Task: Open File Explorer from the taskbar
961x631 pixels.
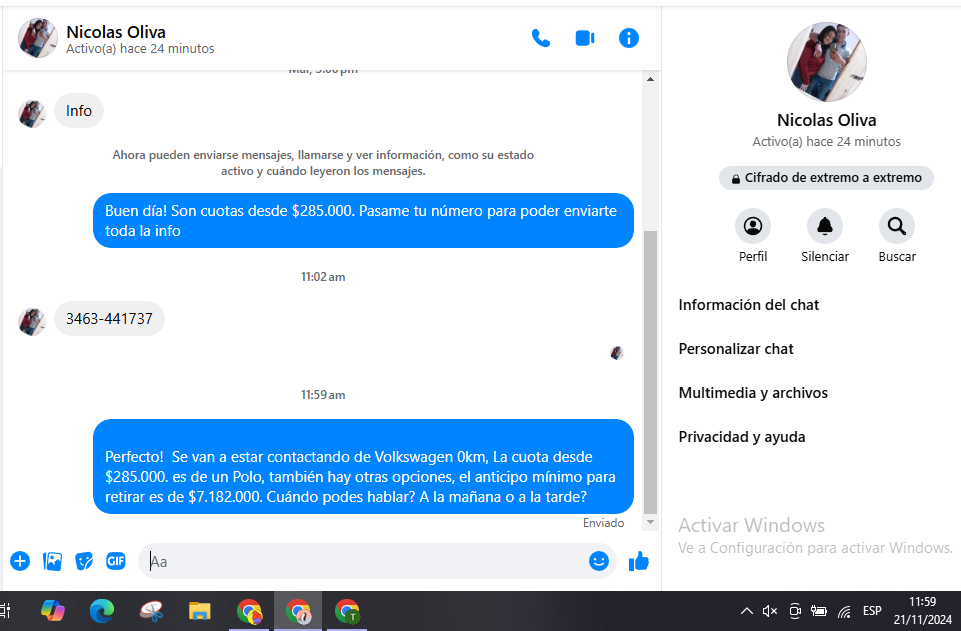Action: [200, 611]
